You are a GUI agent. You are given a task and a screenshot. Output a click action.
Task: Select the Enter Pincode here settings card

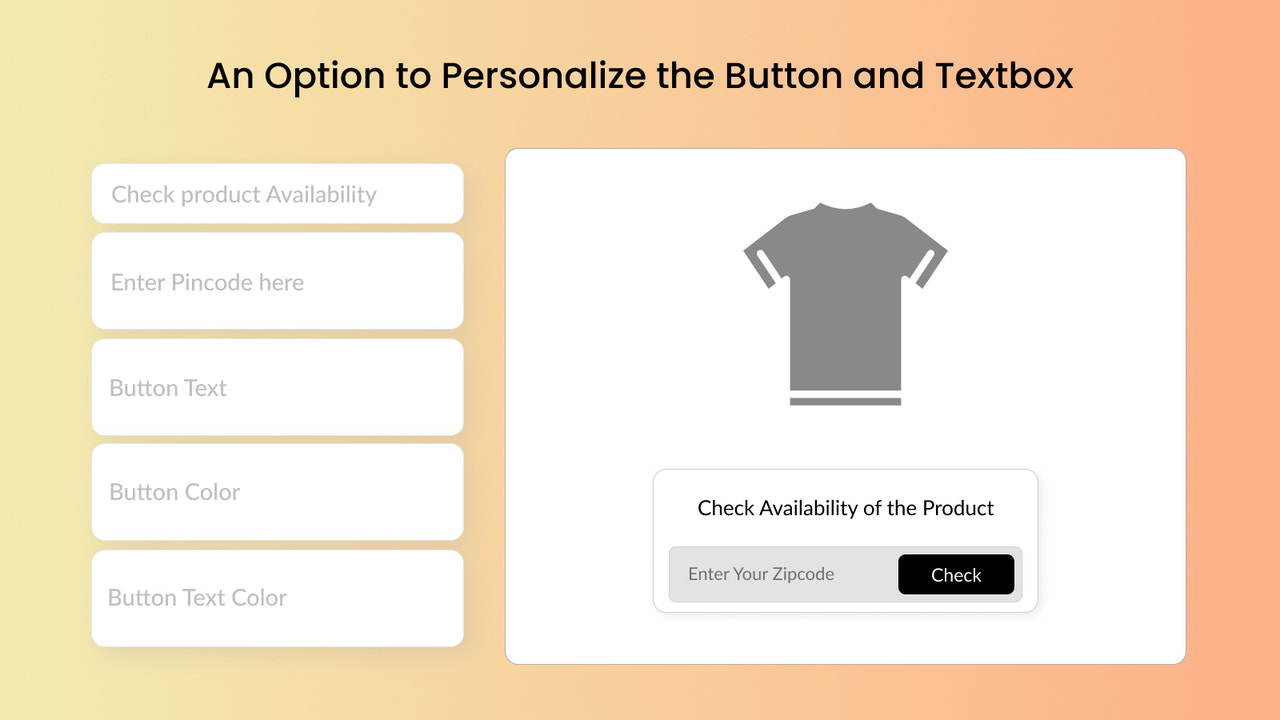coord(277,281)
